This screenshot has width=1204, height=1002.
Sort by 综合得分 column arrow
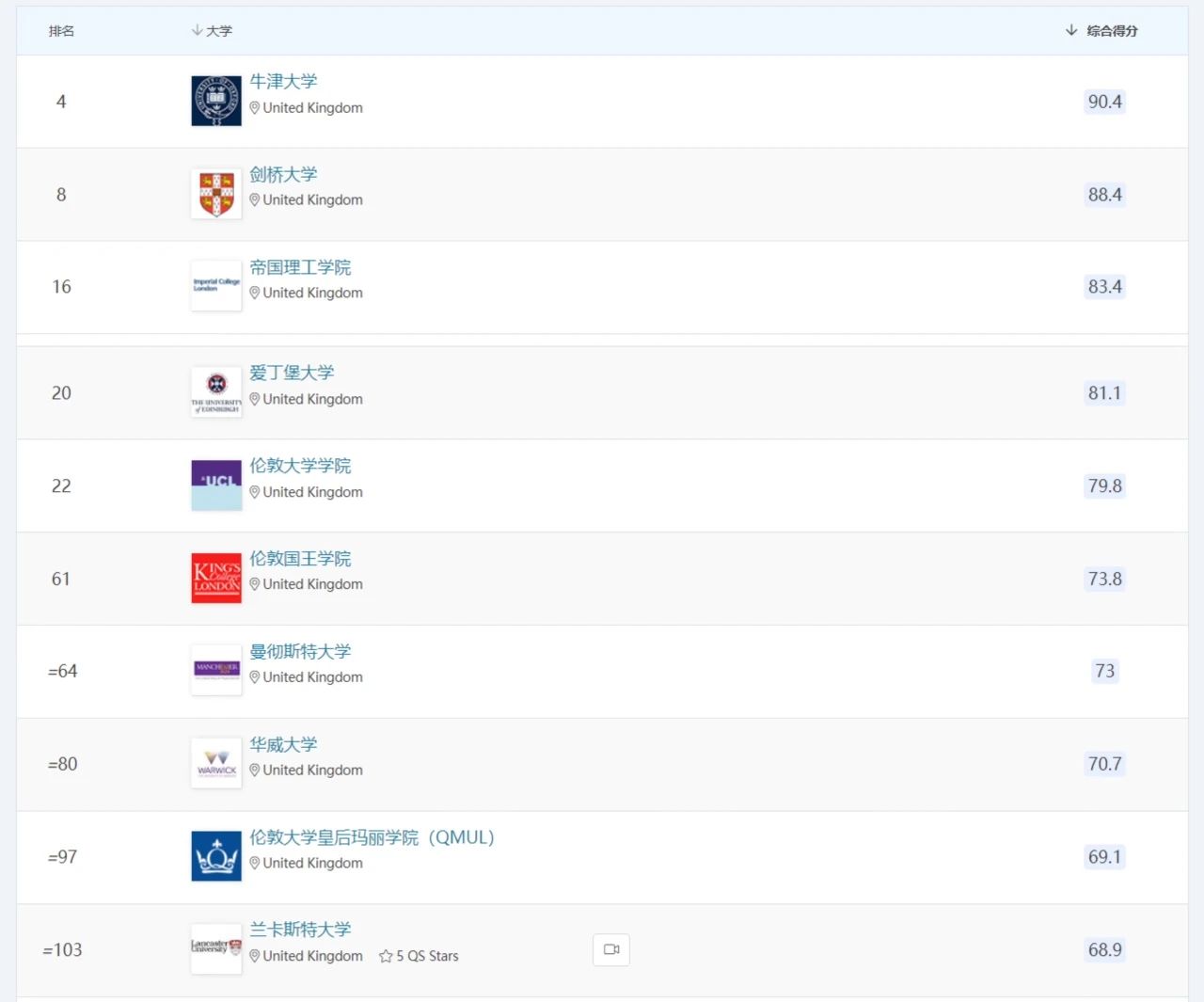click(1071, 30)
